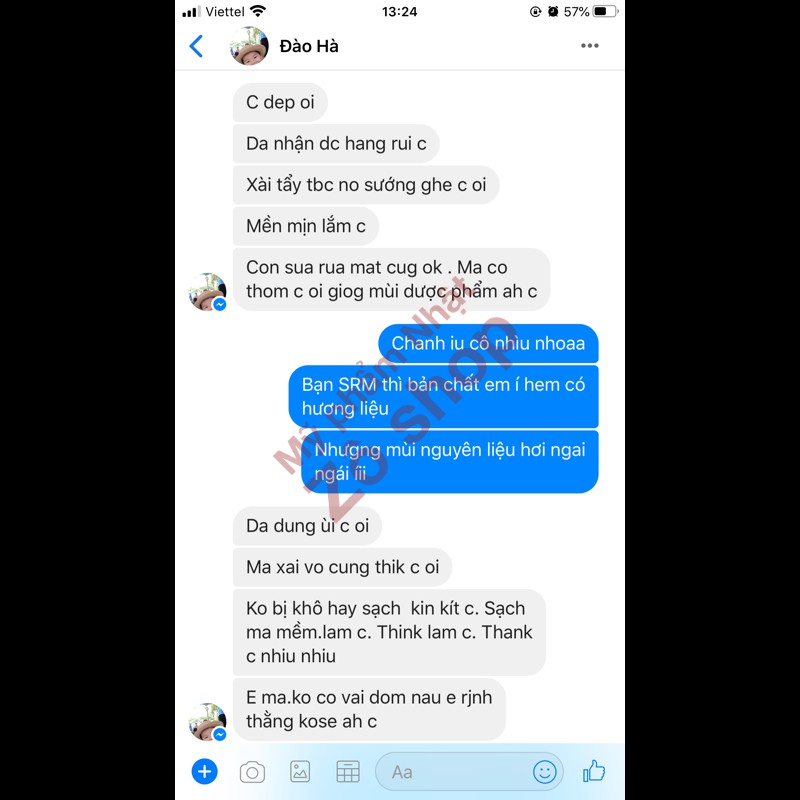
Task: Tap sender avatar beside 'Con sua rua mat' message
Action: click(207, 292)
